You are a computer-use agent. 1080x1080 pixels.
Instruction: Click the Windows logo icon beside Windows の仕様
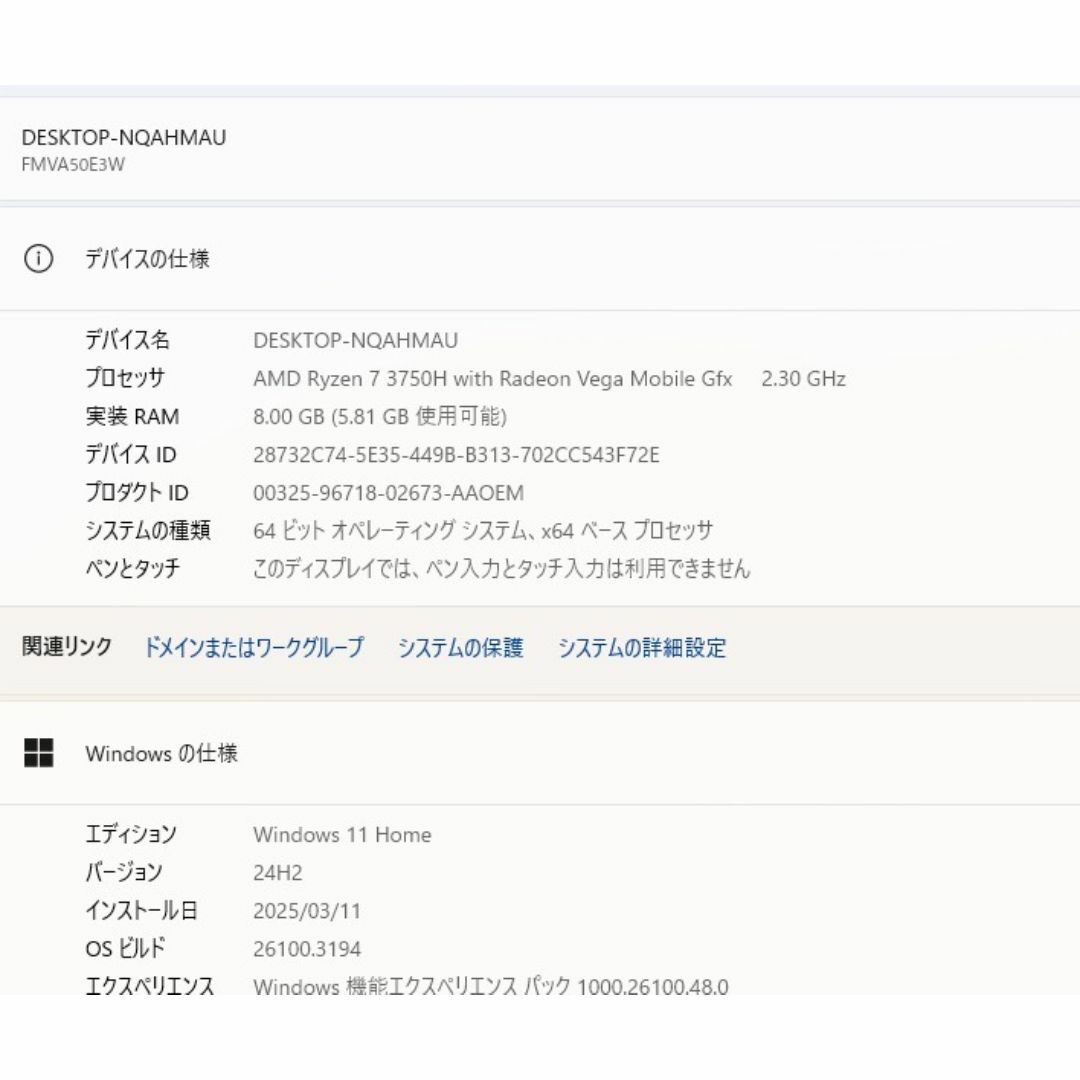[x=39, y=753]
